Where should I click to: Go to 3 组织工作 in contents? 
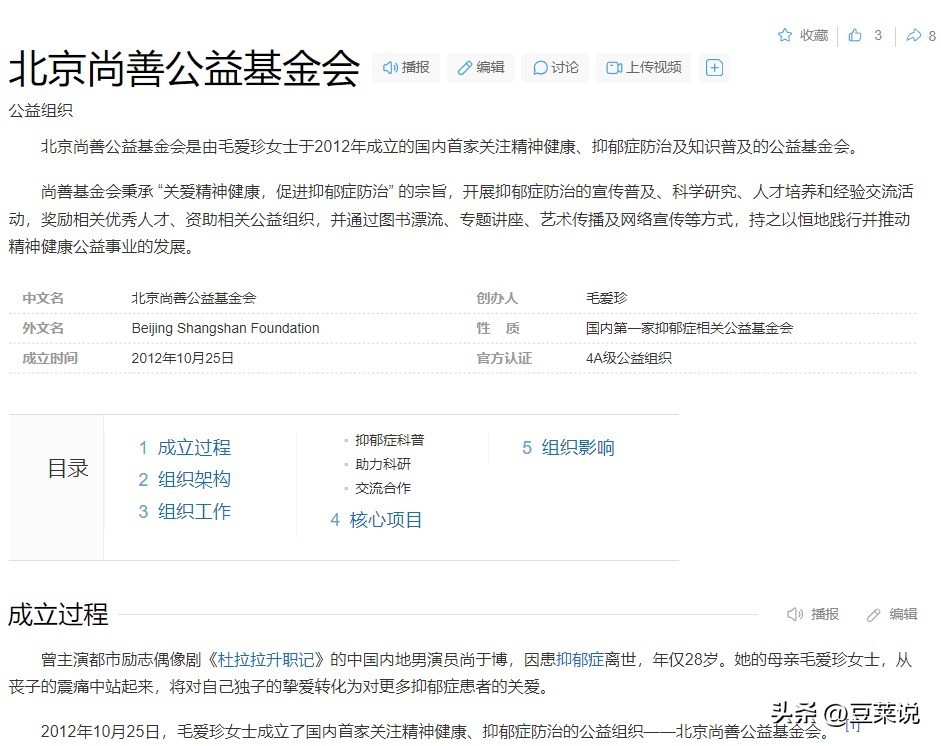(185, 512)
